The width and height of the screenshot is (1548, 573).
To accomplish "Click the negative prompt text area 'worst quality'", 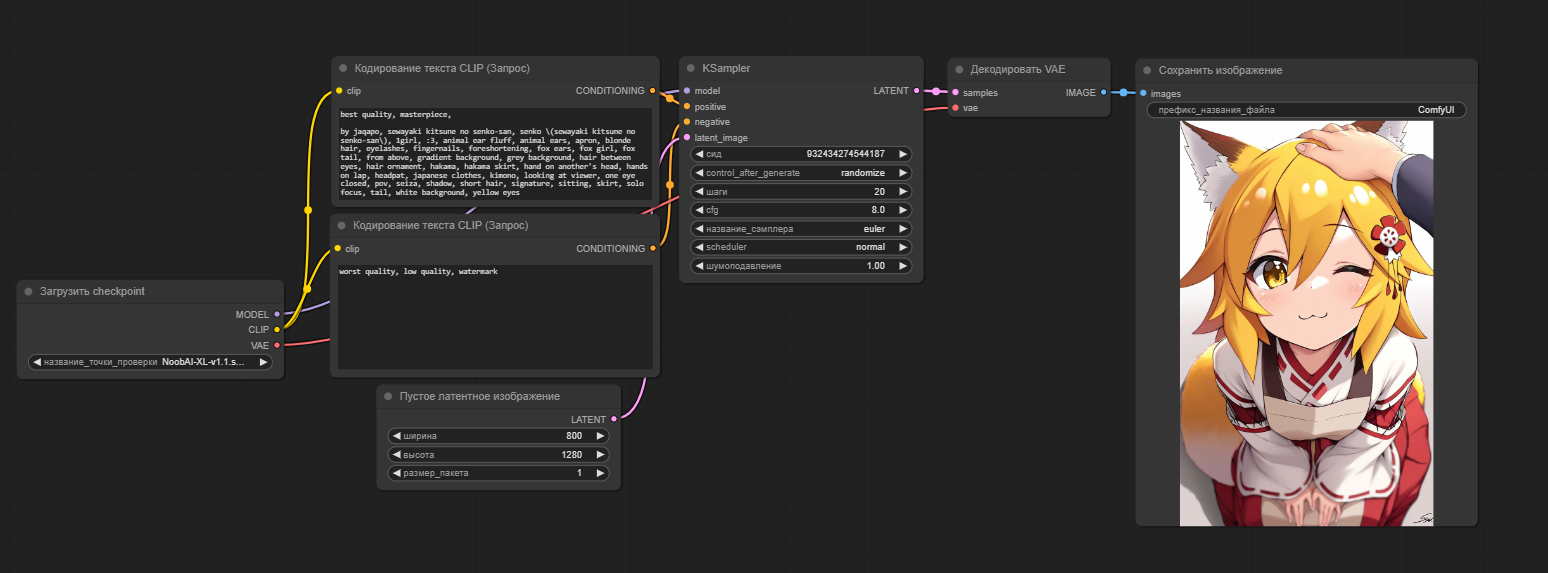I will click(495, 318).
